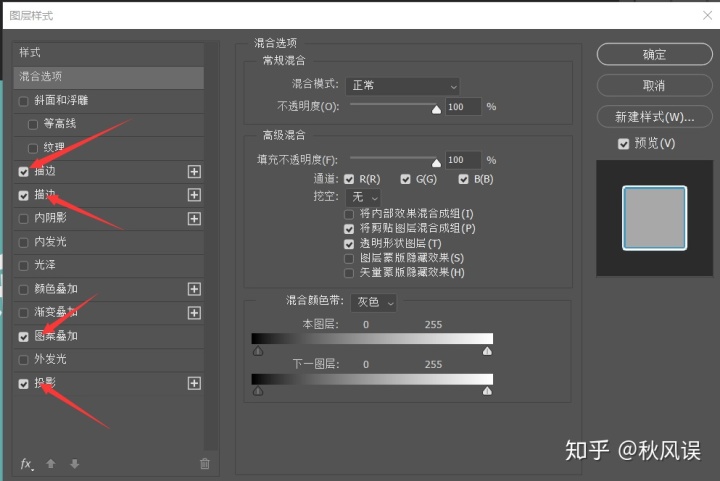Enable 内发光 checkbox
720x481 pixels.
click(23, 242)
